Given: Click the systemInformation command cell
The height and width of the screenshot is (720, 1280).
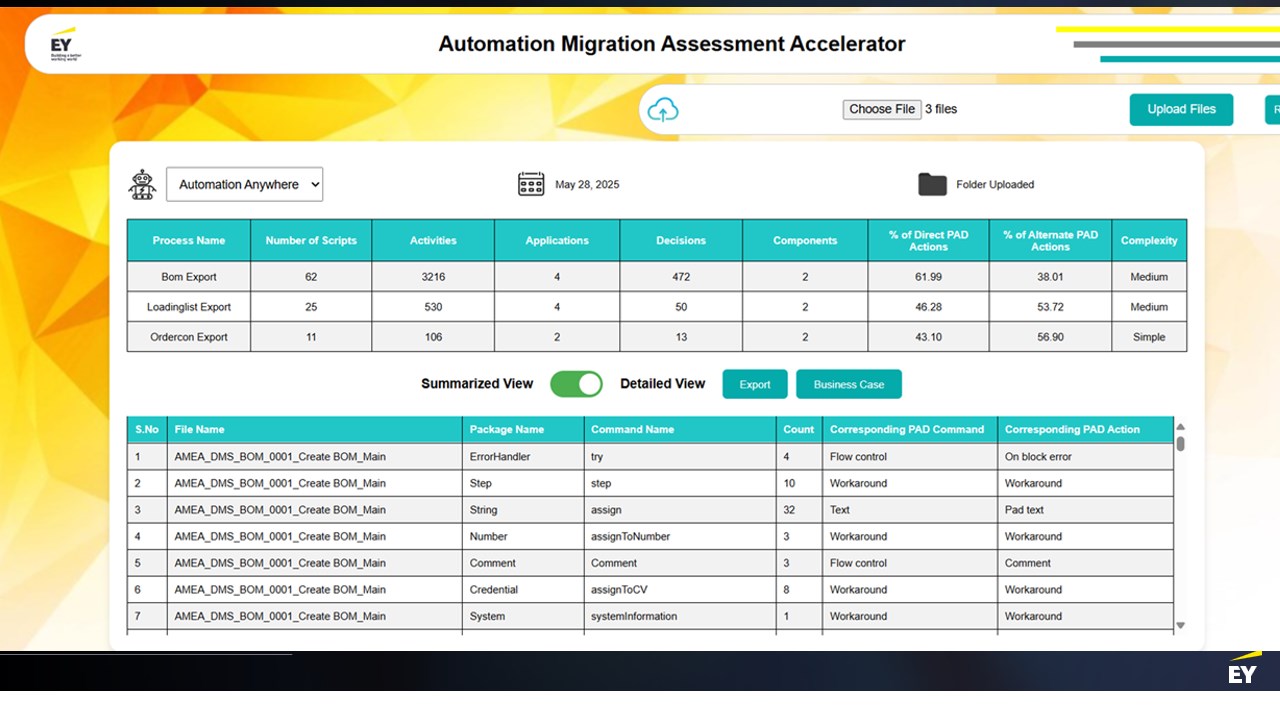Looking at the screenshot, I should click(x=680, y=617).
